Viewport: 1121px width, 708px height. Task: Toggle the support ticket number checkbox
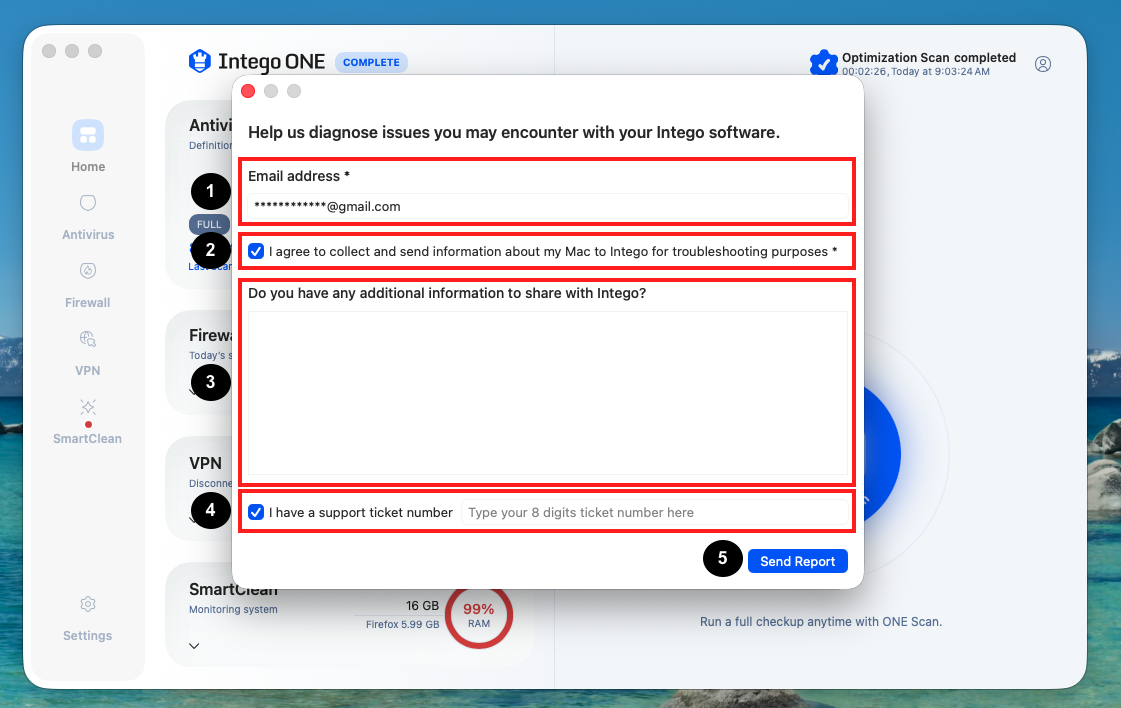point(256,512)
